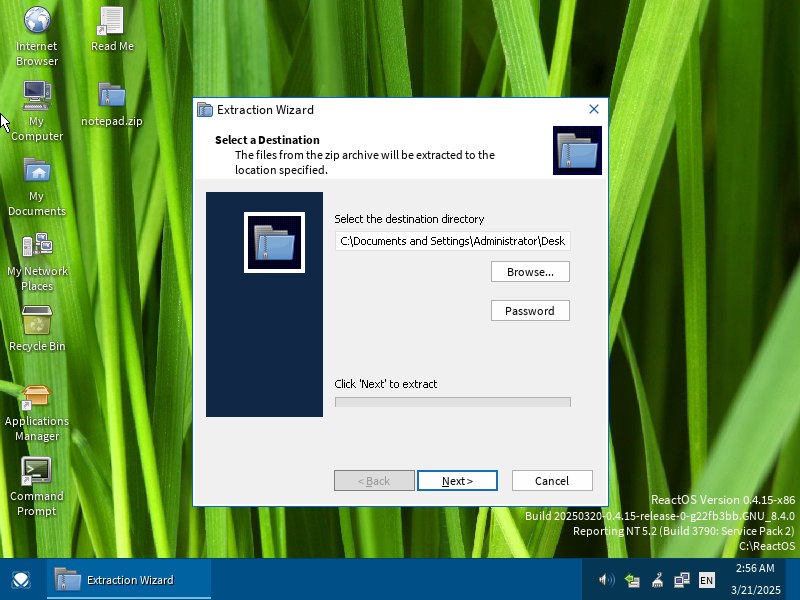Open the Password dialog
This screenshot has width=800, height=600.
(530, 310)
